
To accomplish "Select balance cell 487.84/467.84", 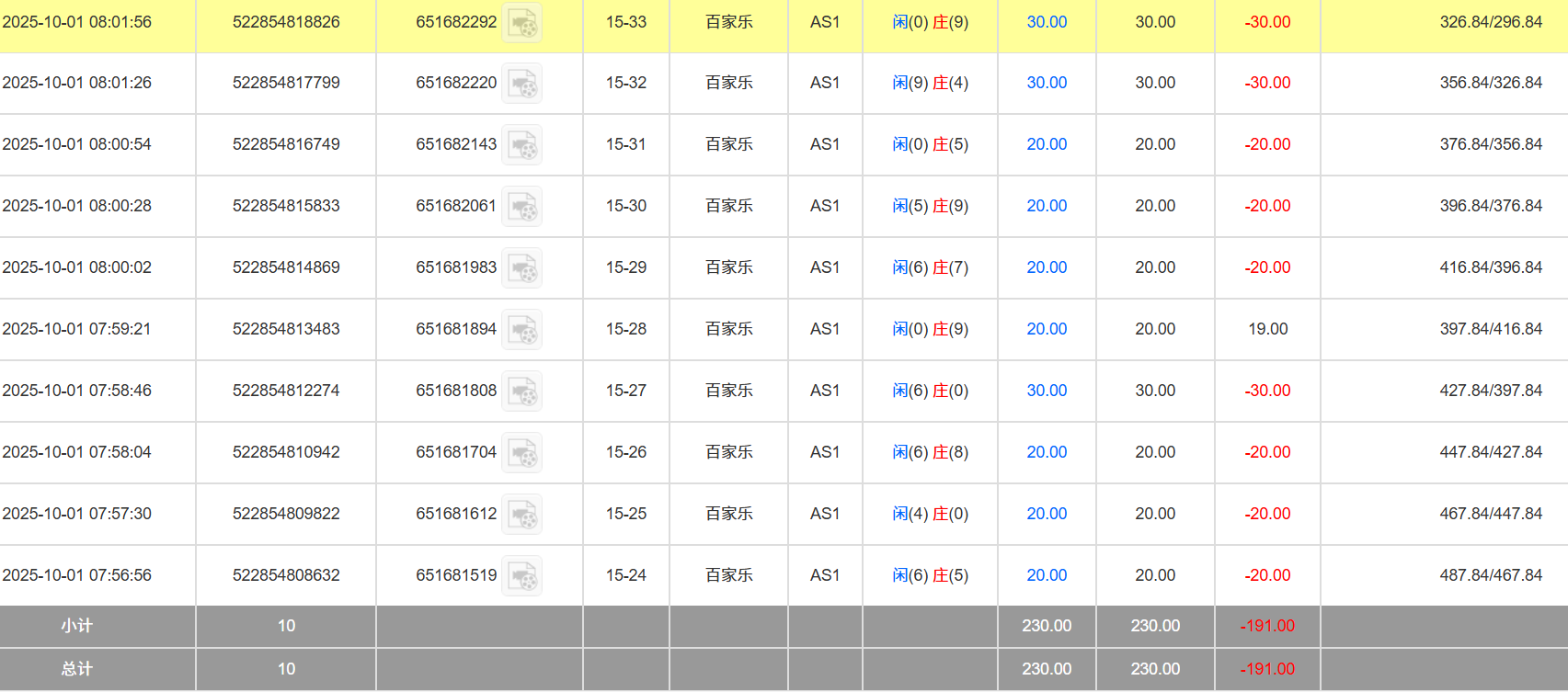I will click(x=1490, y=575).
